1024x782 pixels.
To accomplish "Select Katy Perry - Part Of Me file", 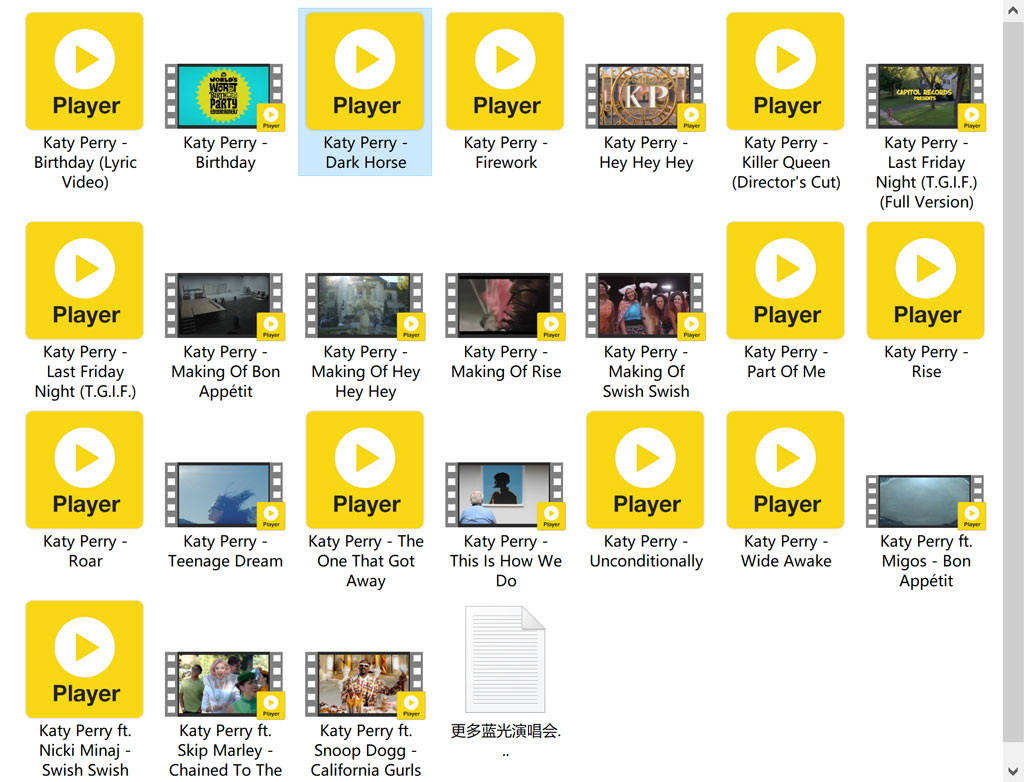I will tap(785, 281).
